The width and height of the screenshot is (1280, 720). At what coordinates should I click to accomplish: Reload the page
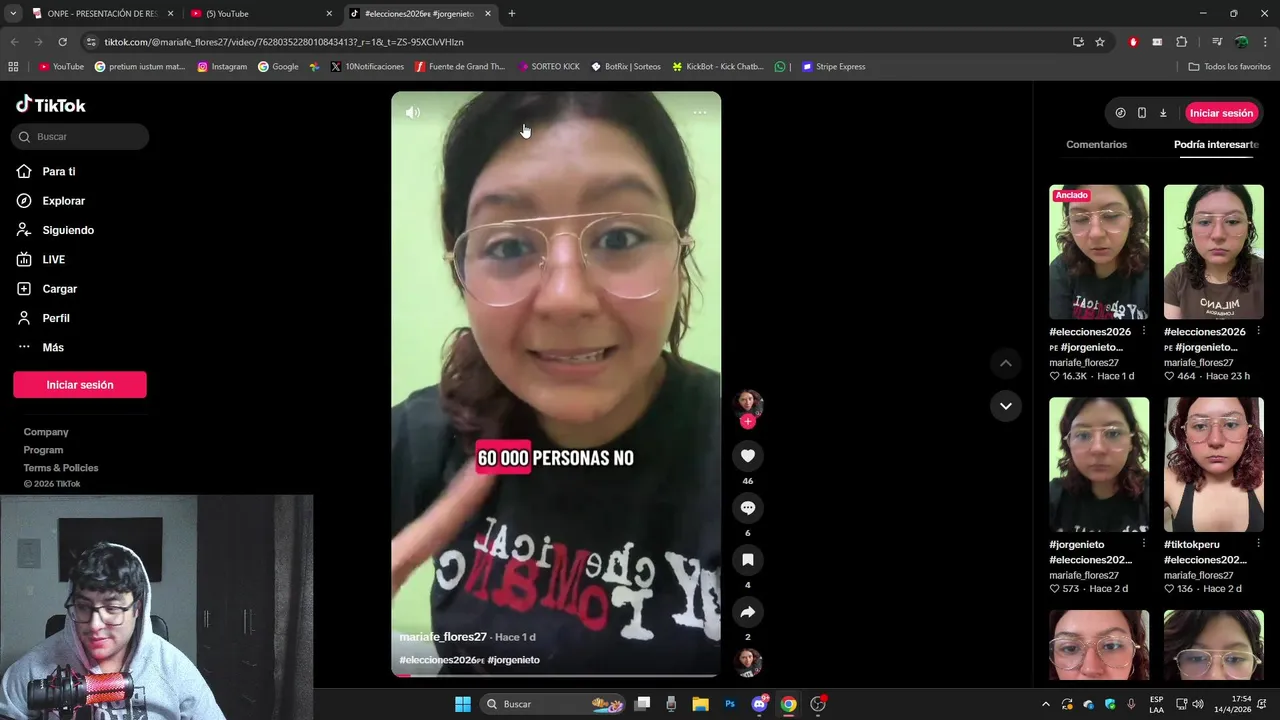[62, 42]
